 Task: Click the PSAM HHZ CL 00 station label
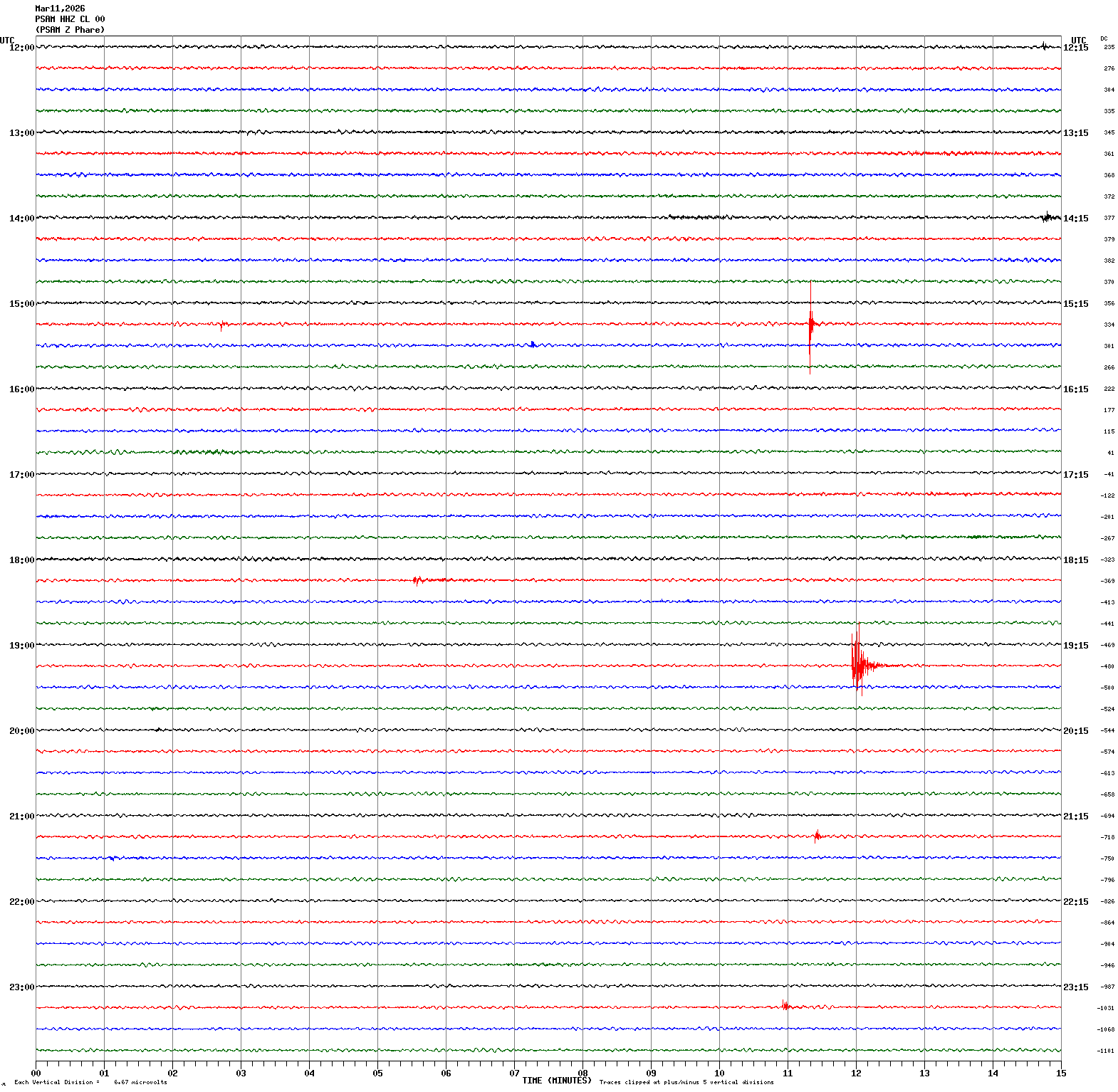(70, 19)
